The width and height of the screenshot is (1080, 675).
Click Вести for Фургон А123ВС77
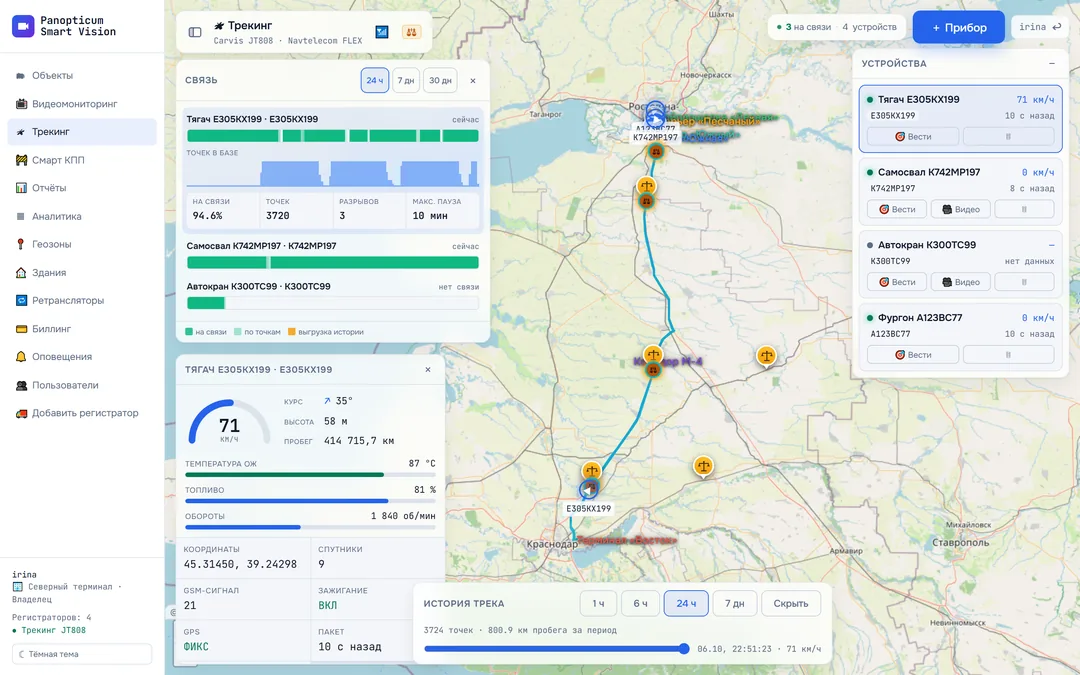tap(913, 355)
